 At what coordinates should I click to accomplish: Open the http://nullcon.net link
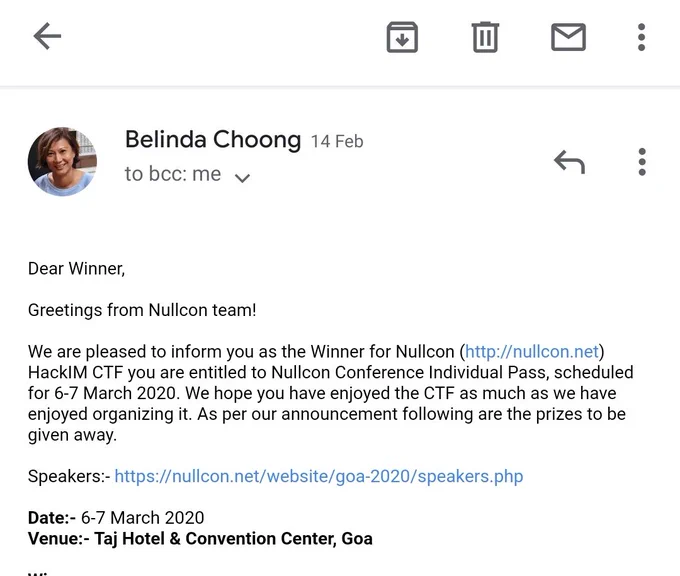point(532,351)
